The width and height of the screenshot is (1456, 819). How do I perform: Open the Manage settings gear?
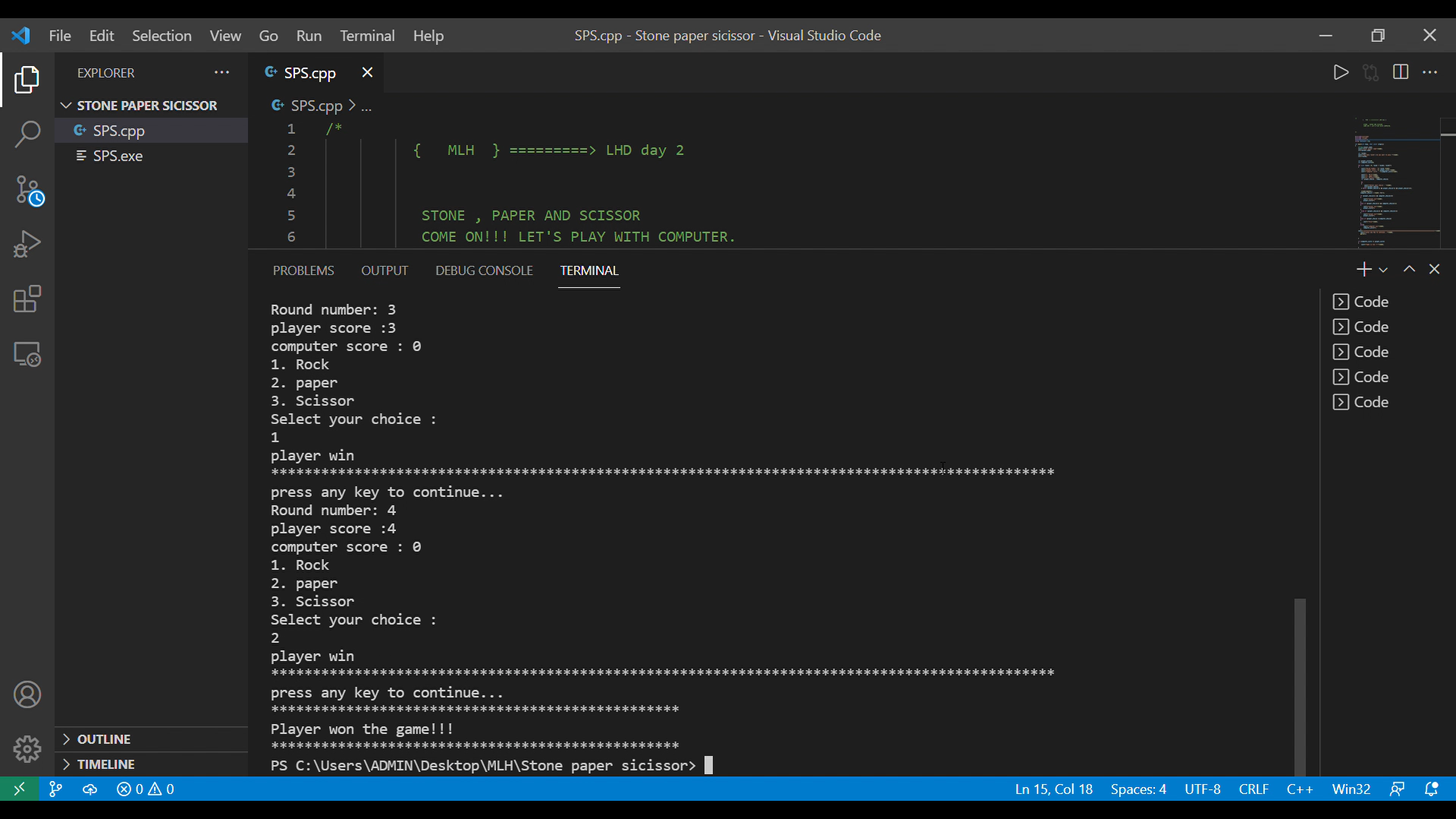pos(27,748)
